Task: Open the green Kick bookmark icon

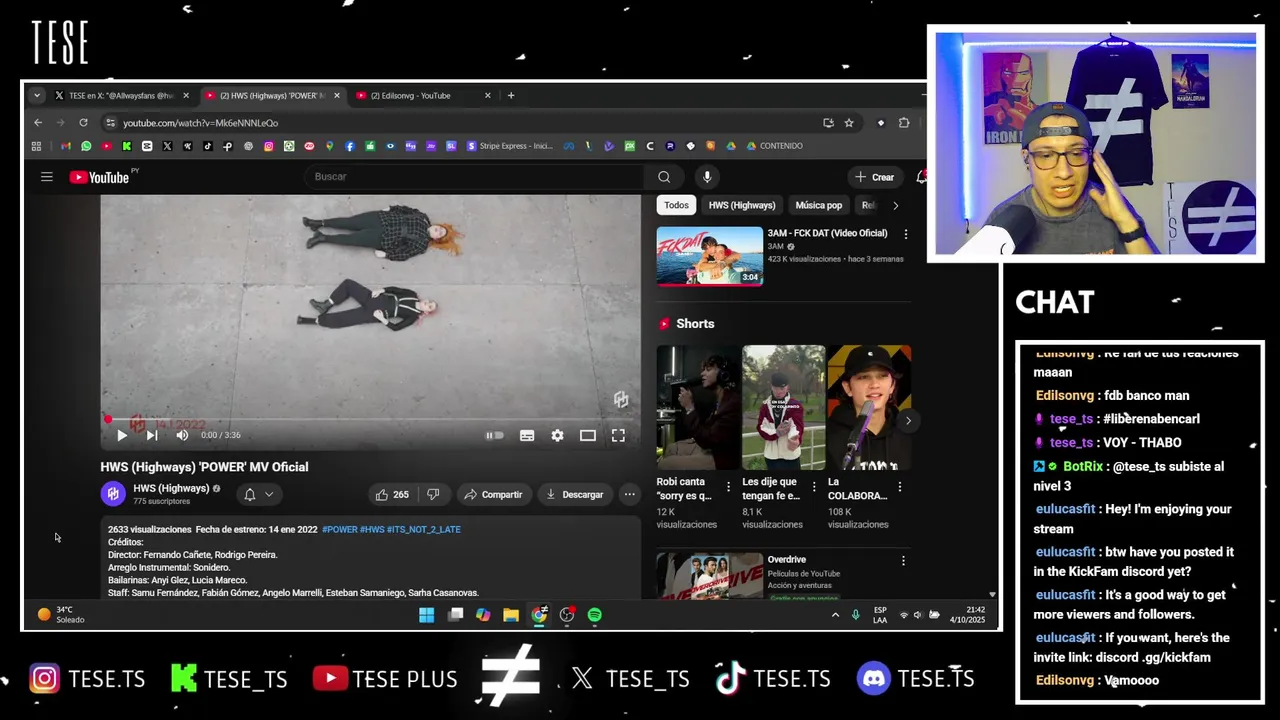Action: [x=127, y=146]
